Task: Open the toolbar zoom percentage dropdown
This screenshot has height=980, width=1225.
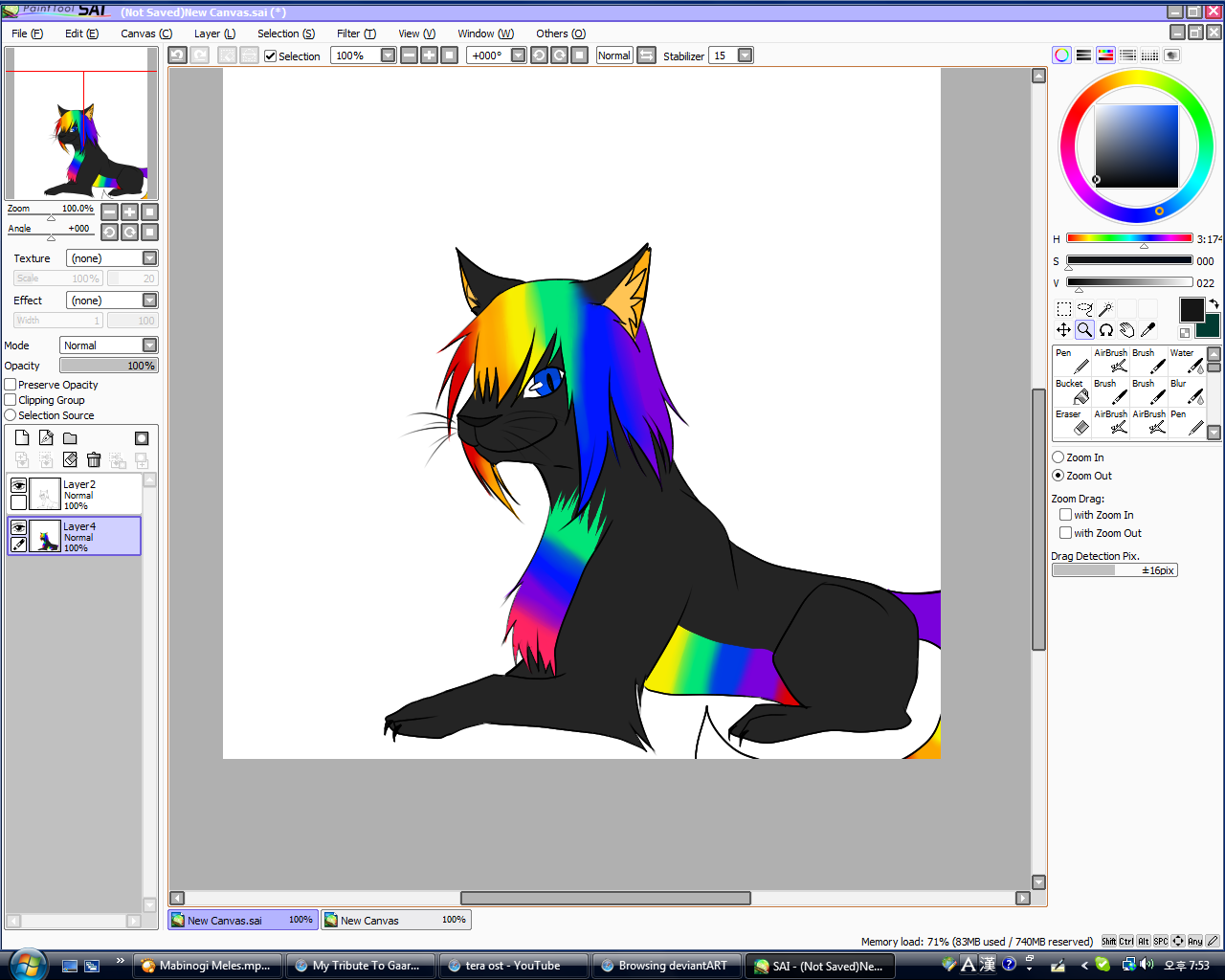Action: (x=388, y=56)
